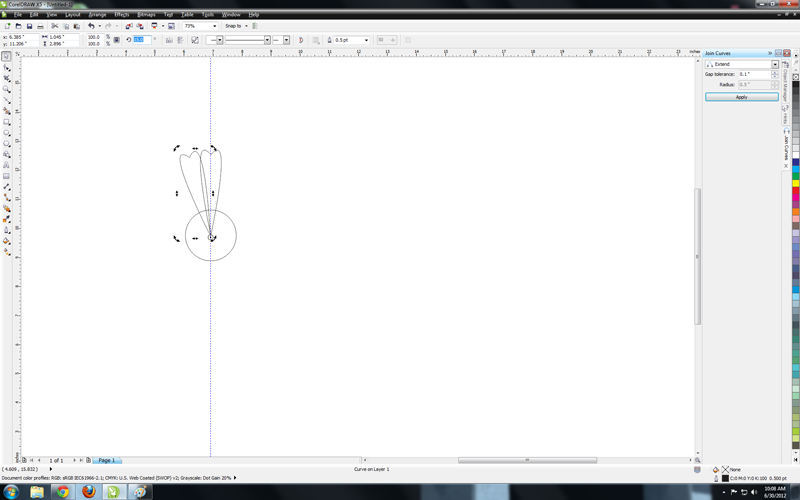The height and width of the screenshot is (500, 800).
Task: Click the horizontal scrollbar thumb
Action: click(527, 460)
